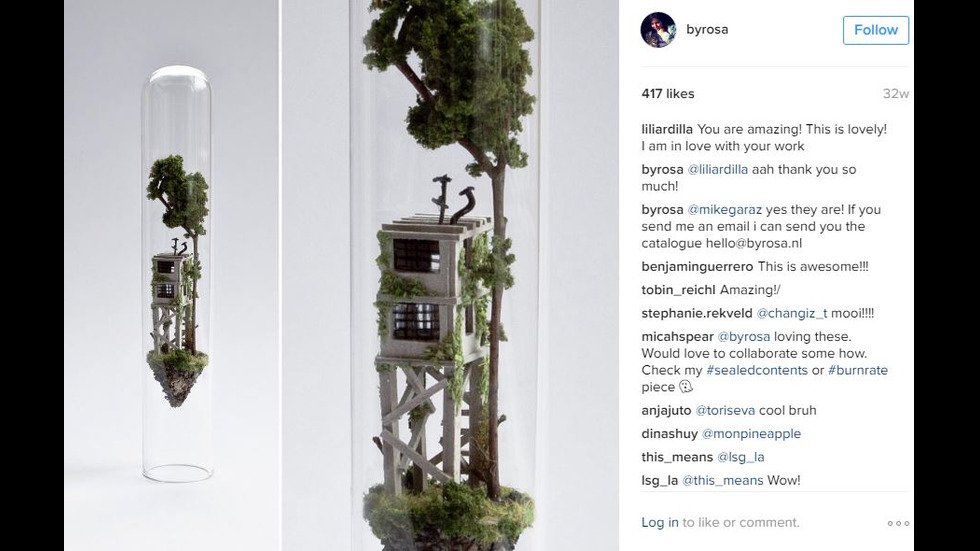Image resolution: width=980 pixels, height=551 pixels.
Task: Click the @liliardilla mention in the reply
Action: coord(718,169)
